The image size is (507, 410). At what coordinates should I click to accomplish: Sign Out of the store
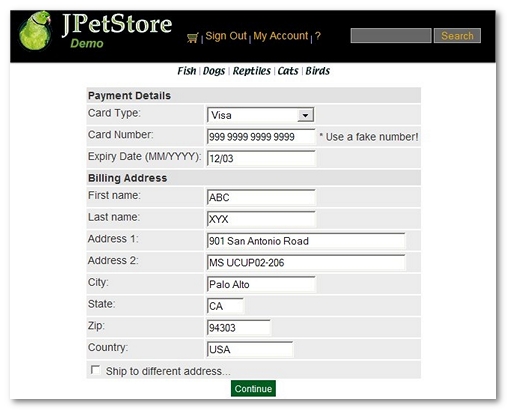coord(226,36)
